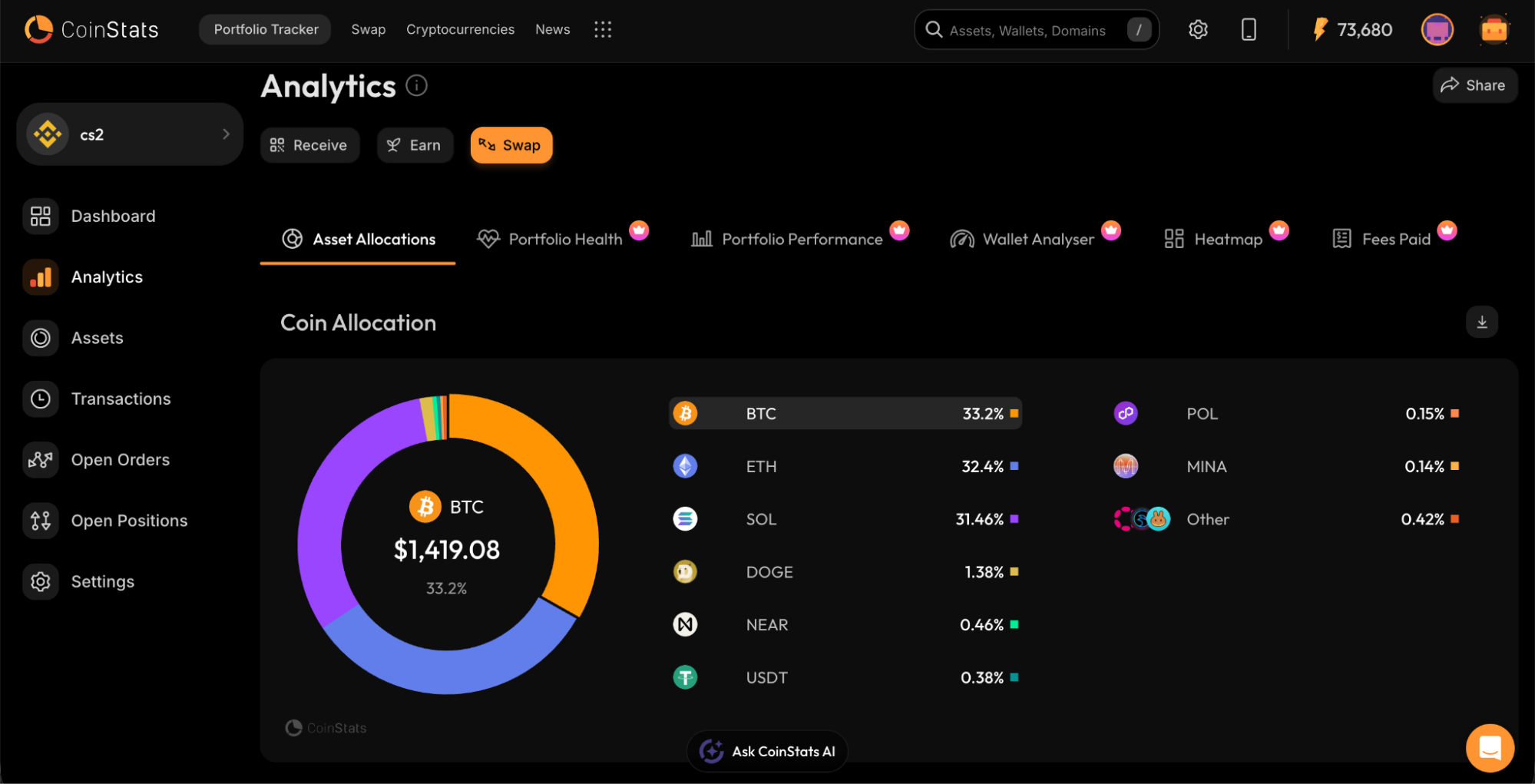This screenshot has width=1535, height=784.
Task: Open the orange gift box icon
Action: click(1494, 30)
